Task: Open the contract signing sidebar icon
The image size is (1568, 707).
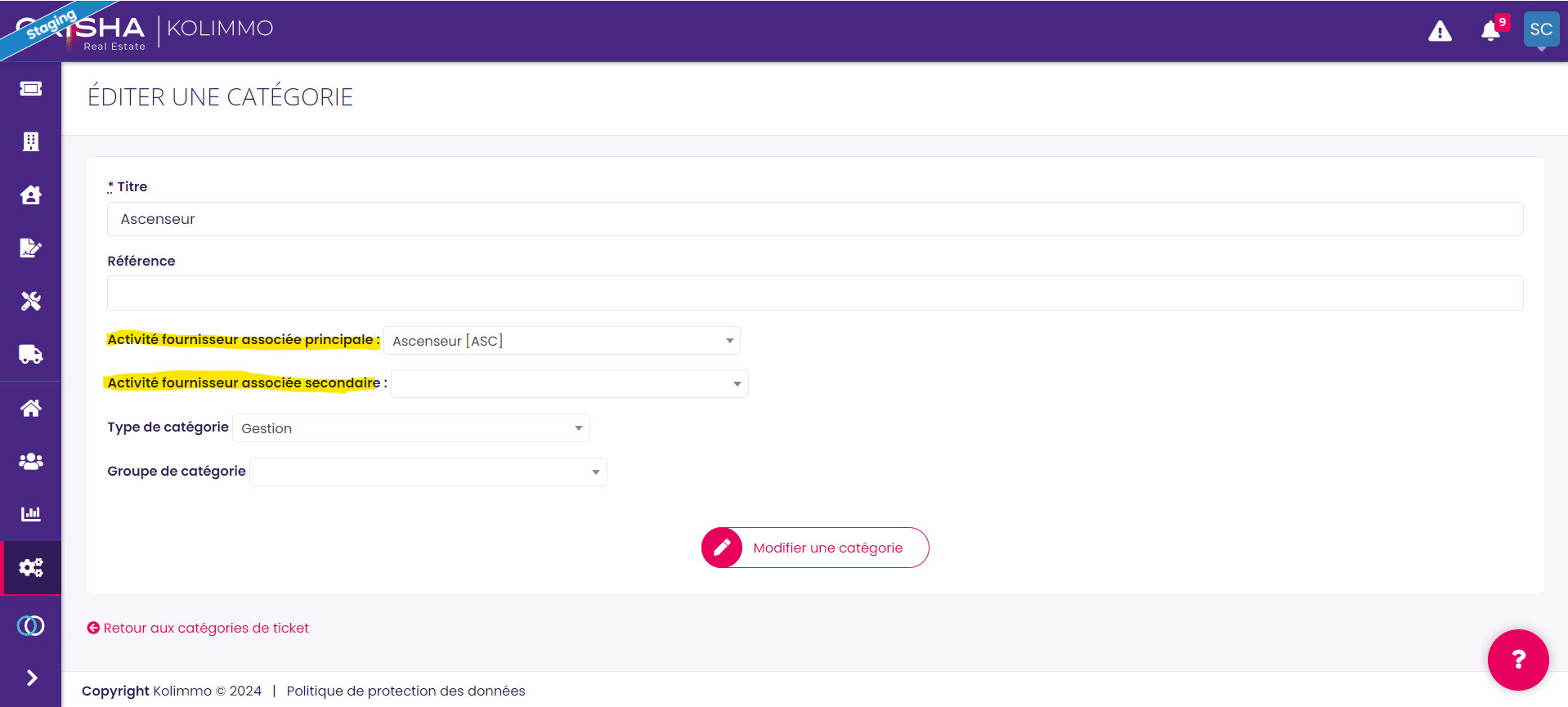Action: [x=31, y=248]
